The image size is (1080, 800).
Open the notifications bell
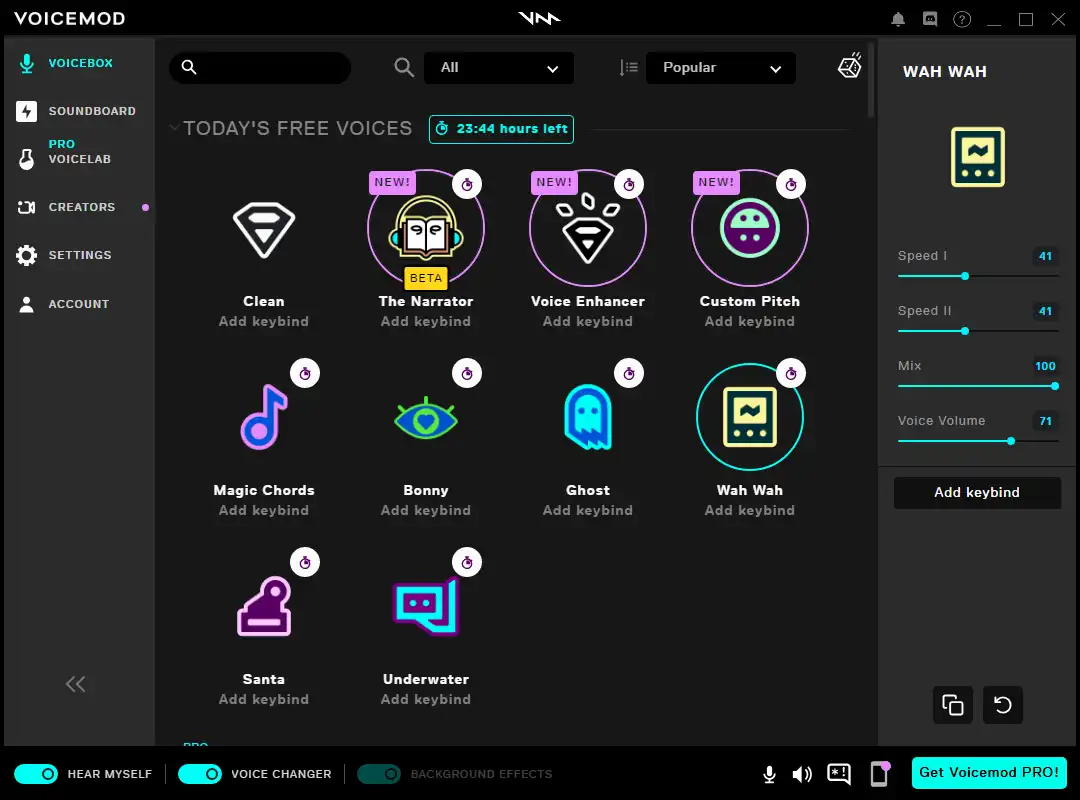[x=897, y=19]
